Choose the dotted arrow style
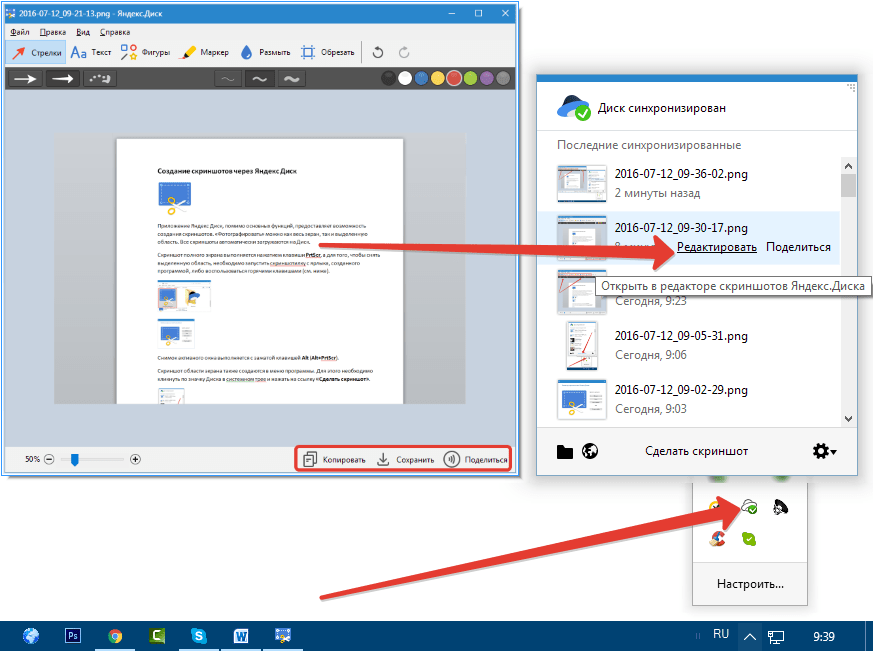Screen dimensions: 873x651 (101, 79)
